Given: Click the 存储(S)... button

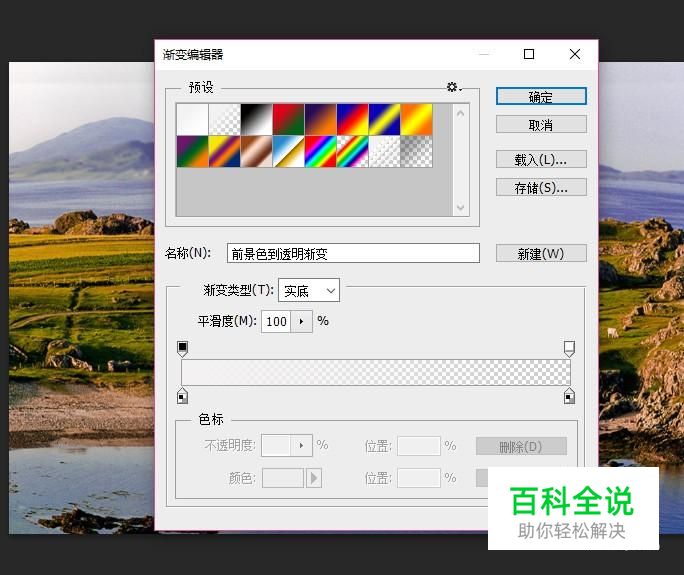Looking at the screenshot, I should (541, 188).
